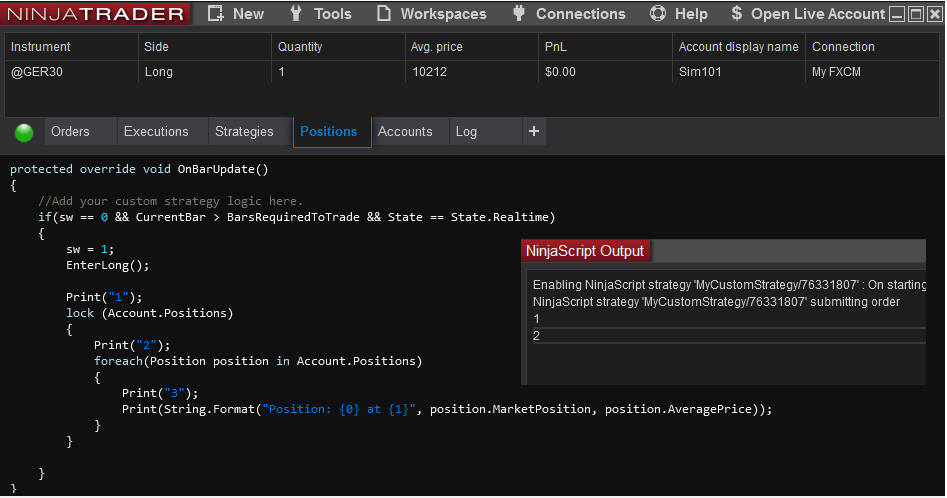This screenshot has width=947, height=498.
Task: Sort by Instrument column header
Action: [x=41, y=47]
